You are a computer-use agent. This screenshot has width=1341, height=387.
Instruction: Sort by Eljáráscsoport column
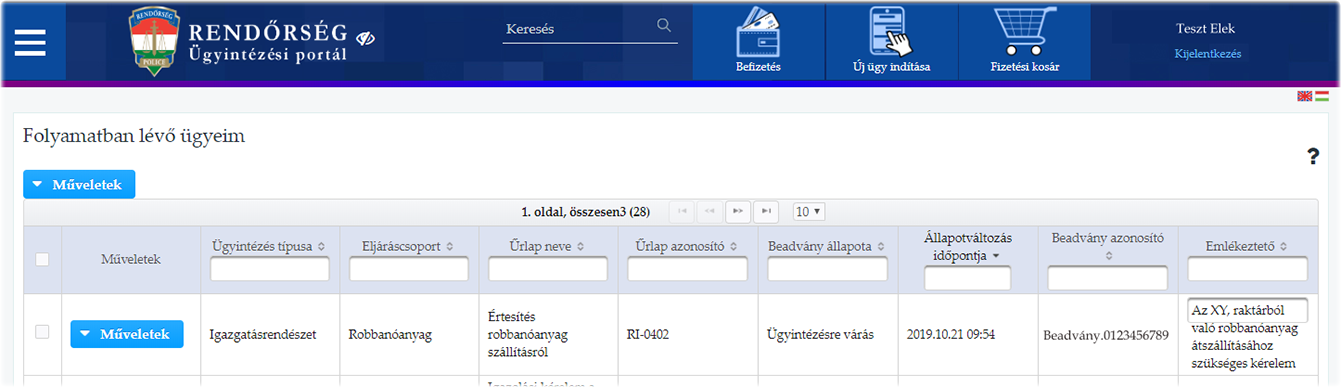[450, 246]
